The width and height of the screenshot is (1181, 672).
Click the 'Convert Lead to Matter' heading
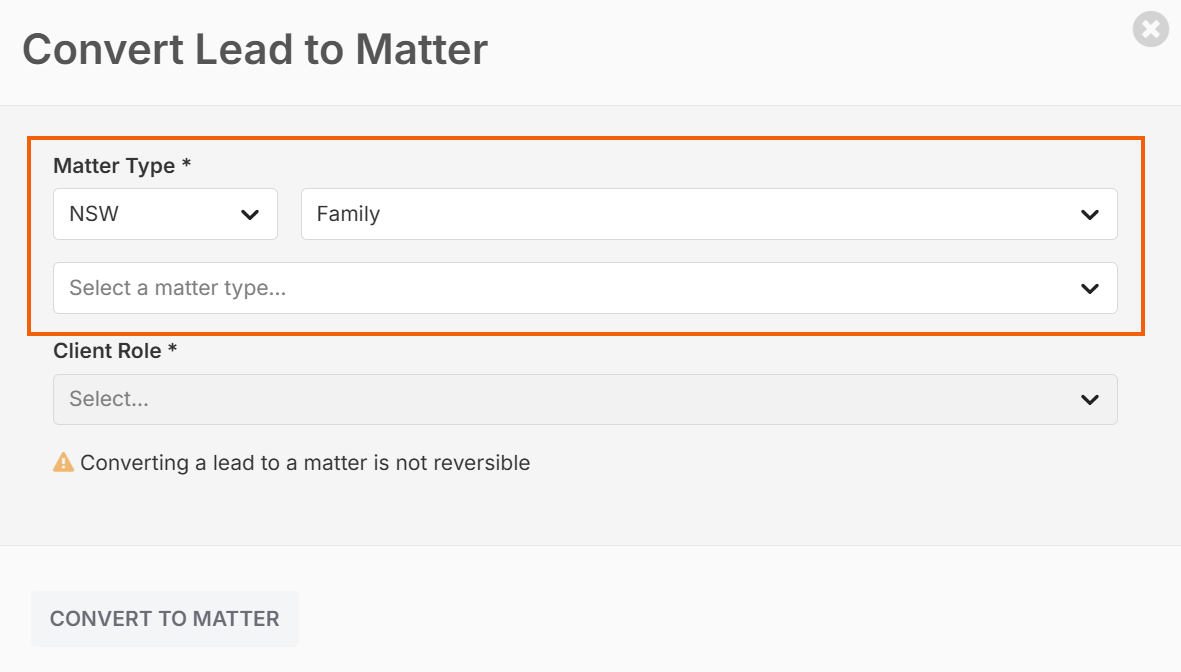(x=255, y=50)
